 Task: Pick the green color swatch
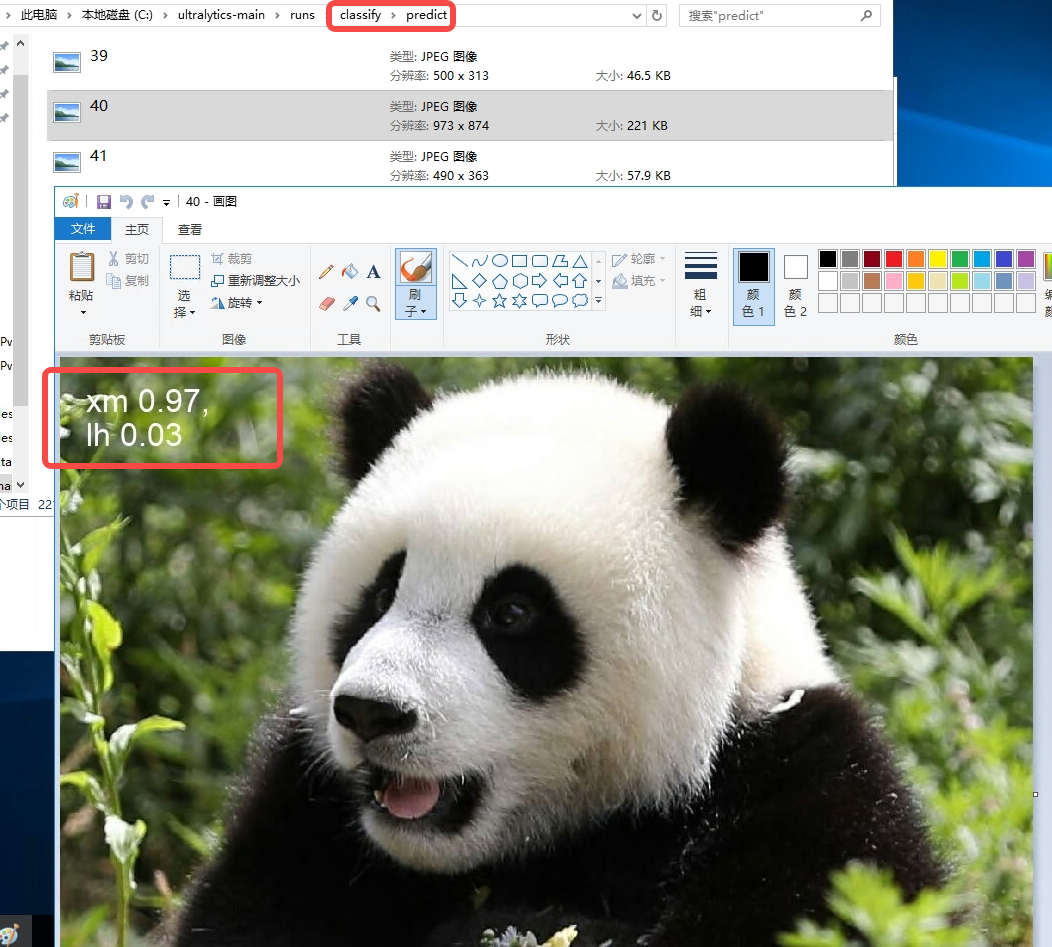coord(960,259)
